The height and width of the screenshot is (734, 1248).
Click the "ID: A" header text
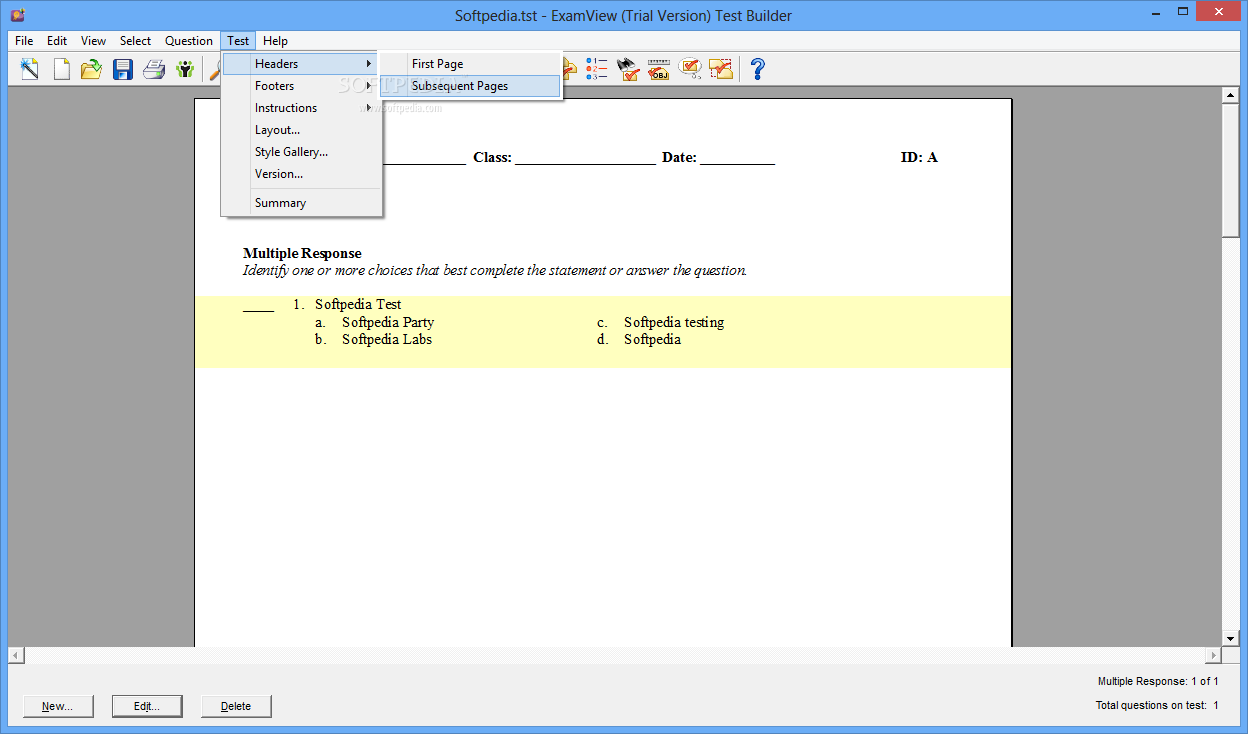tap(919, 157)
